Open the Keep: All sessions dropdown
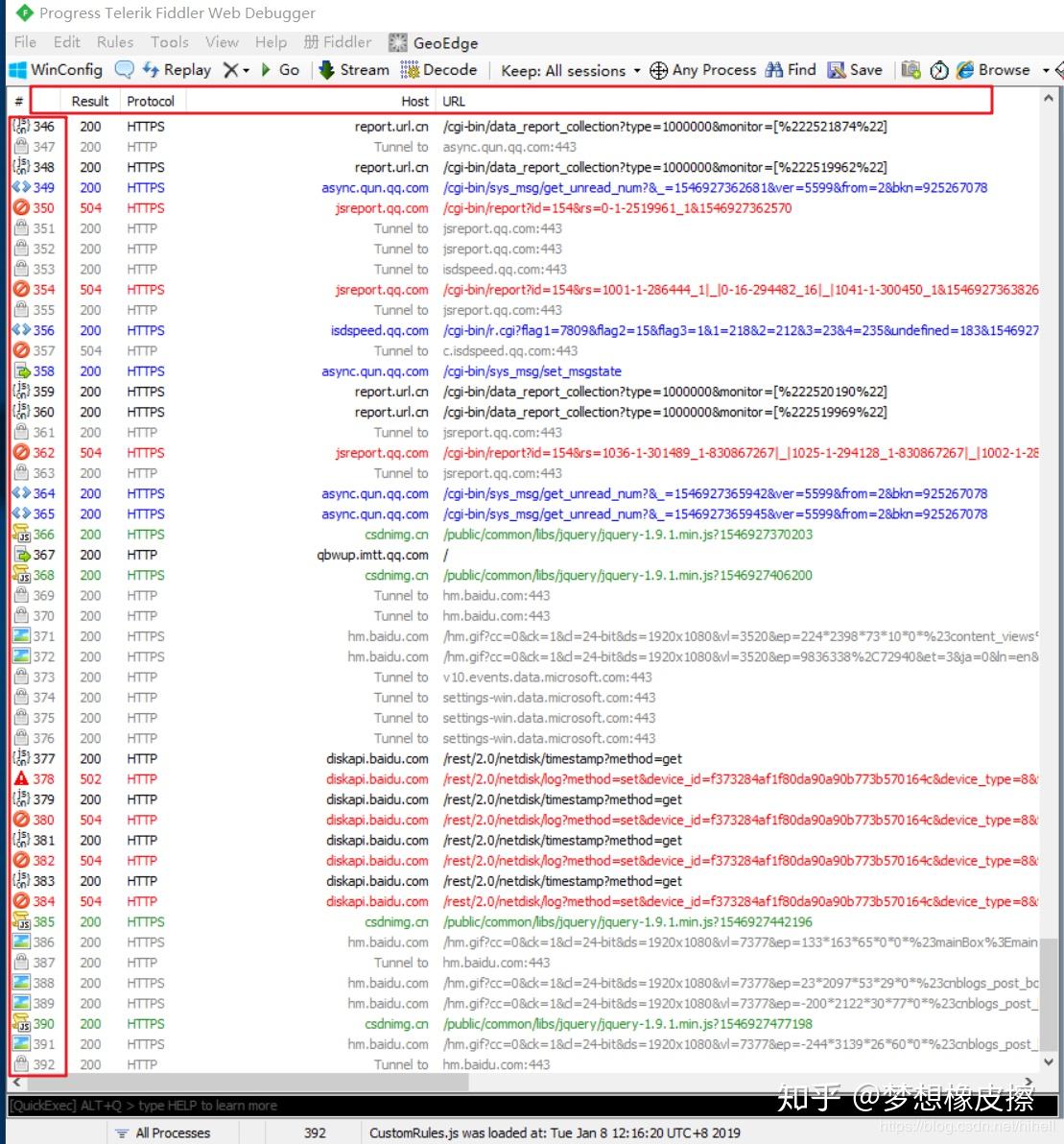 (571, 71)
